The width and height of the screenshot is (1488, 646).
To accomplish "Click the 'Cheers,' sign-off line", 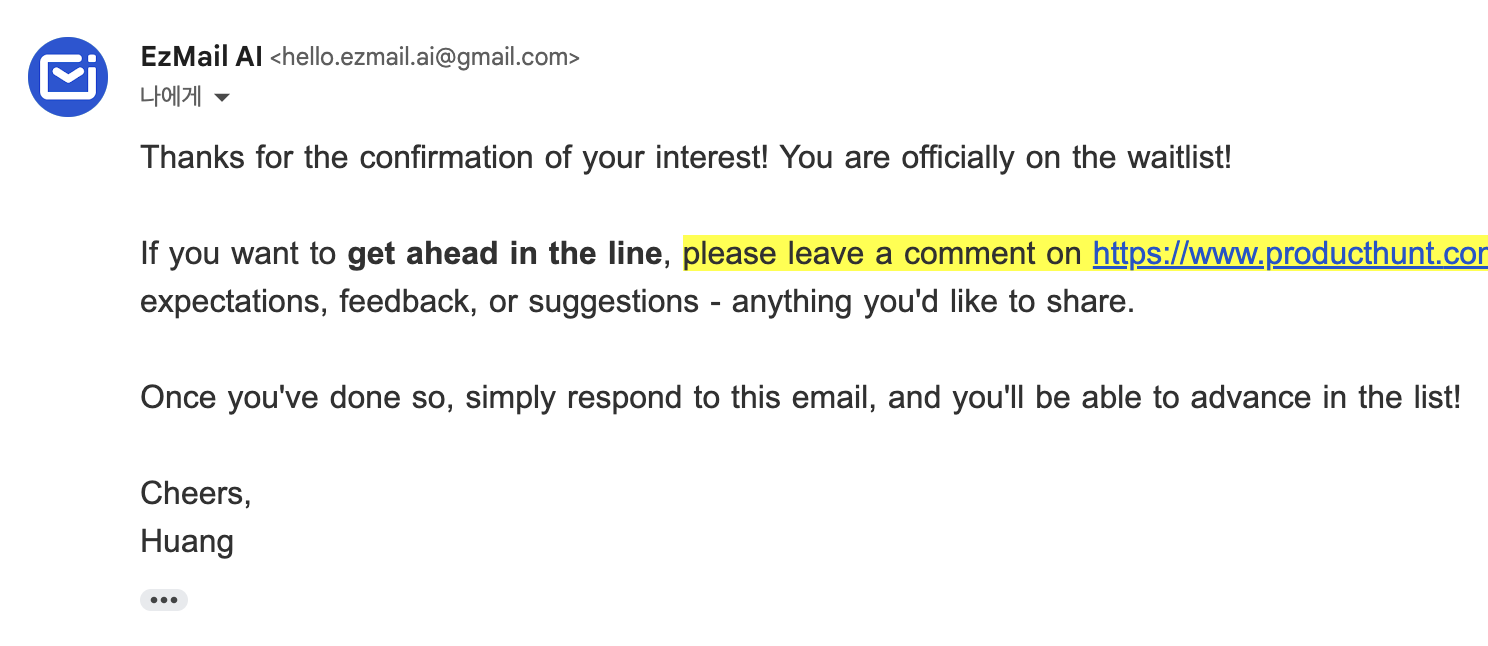I will point(196,493).
